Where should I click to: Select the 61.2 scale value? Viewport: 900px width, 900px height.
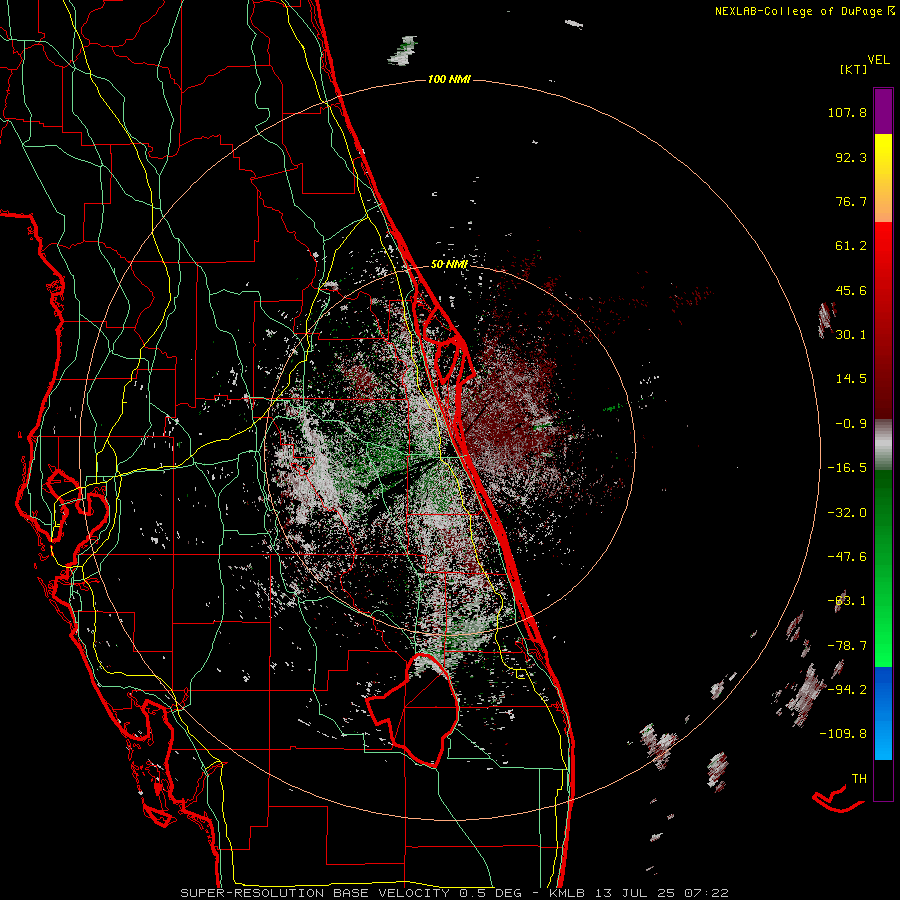(851, 246)
